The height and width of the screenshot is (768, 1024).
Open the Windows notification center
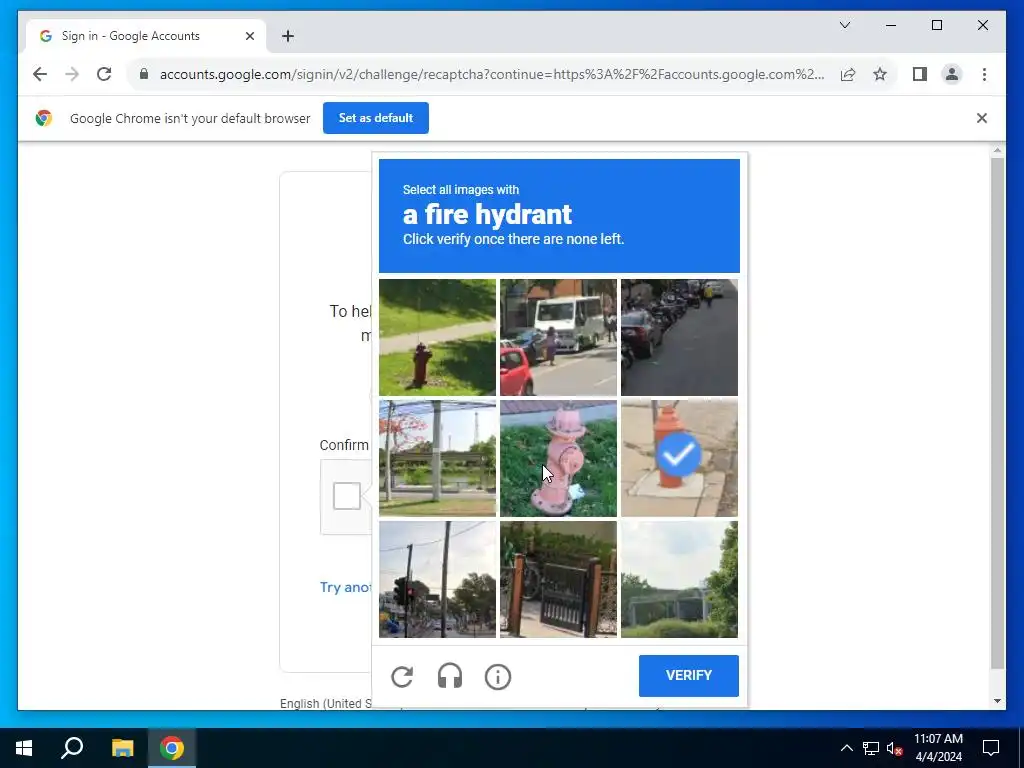coord(991,748)
